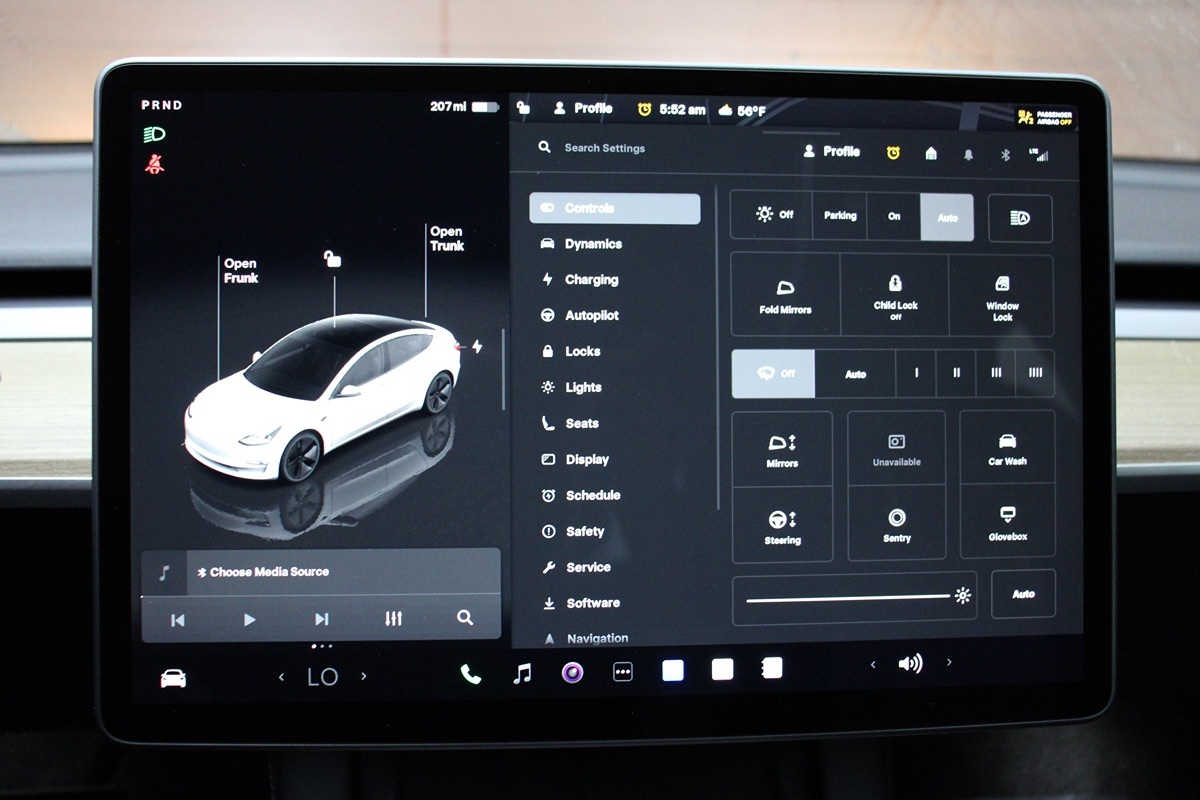The image size is (1200, 800).
Task: Select Charging in settings sidebar
Action: pos(591,280)
